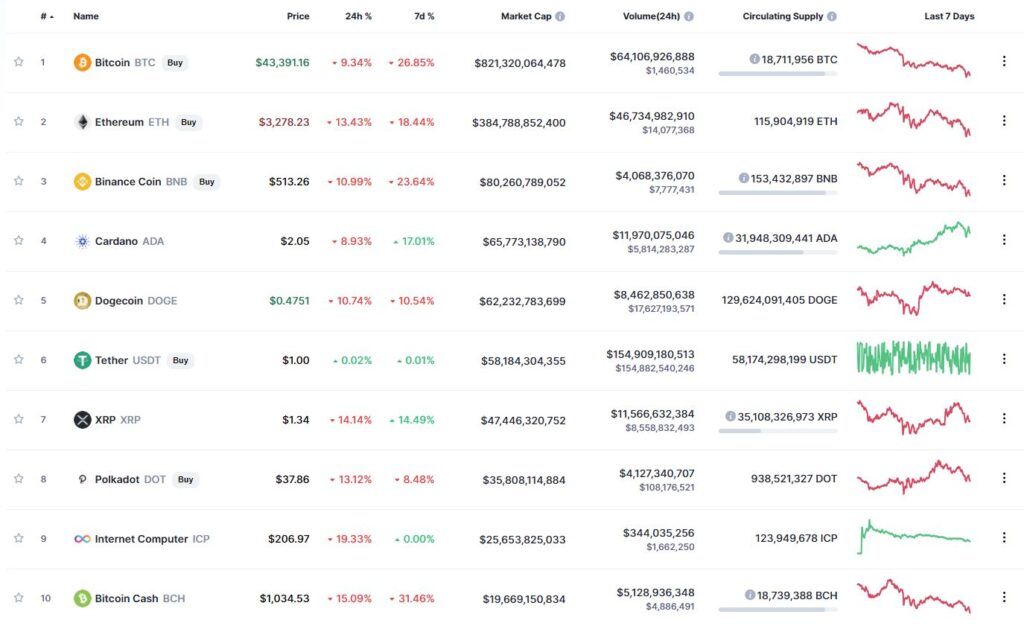Open Circulating Supply info icon in header

tap(832, 16)
